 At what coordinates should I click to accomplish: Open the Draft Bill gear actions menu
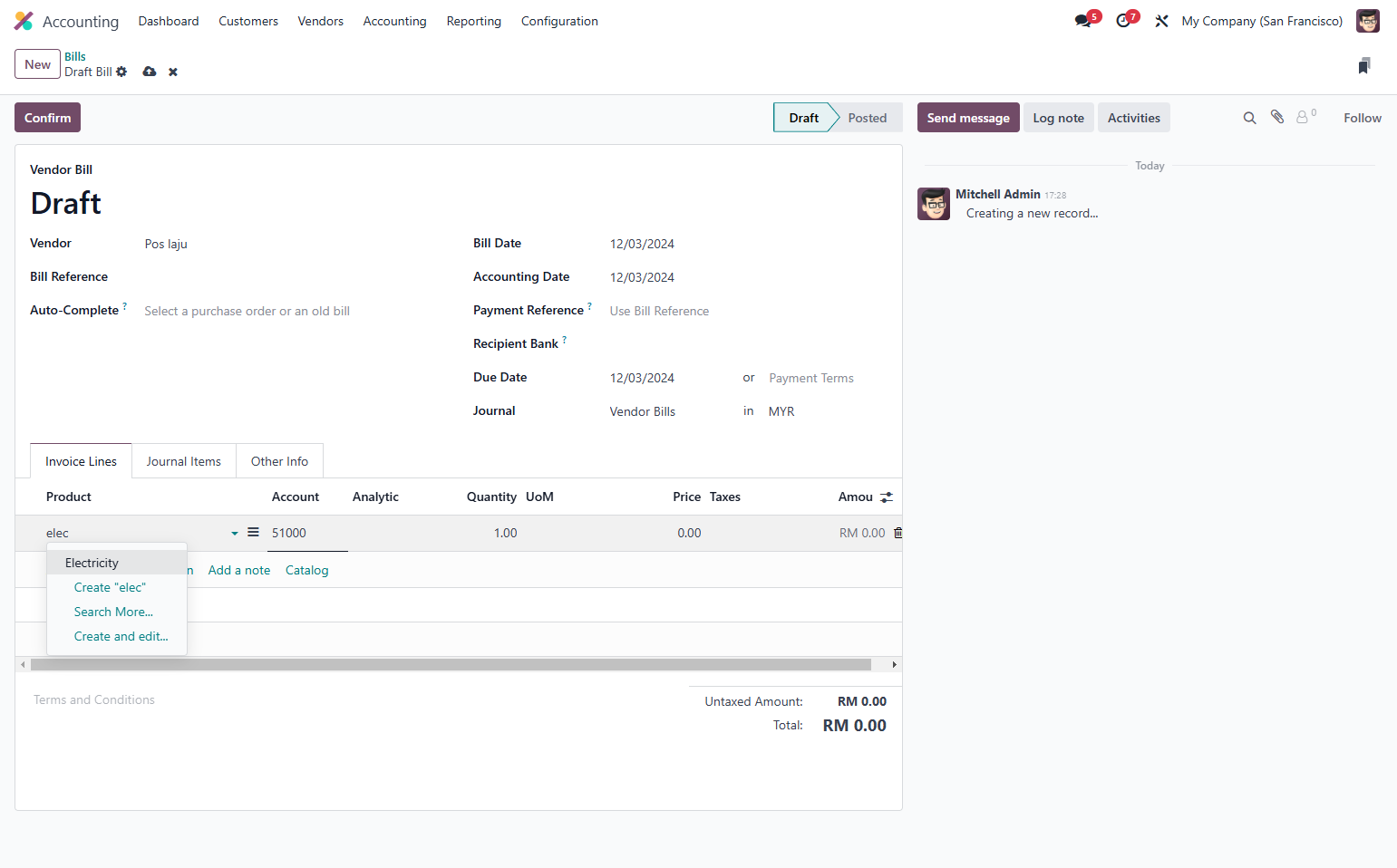(121, 72)
